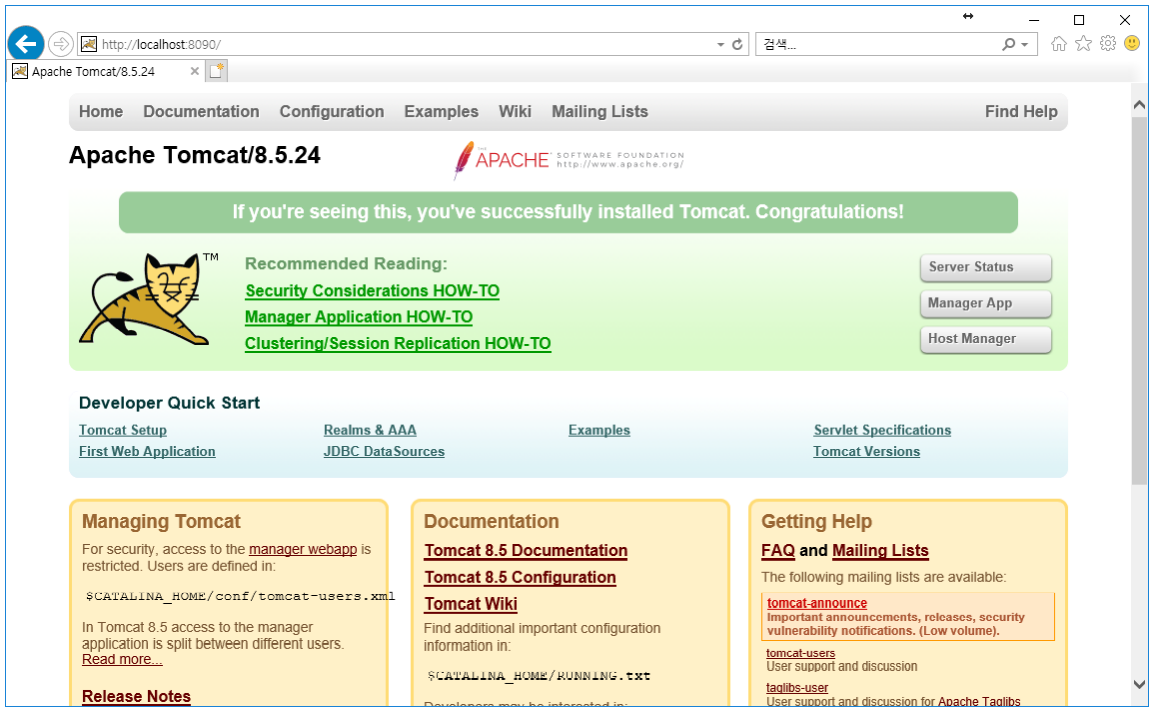Image resolution: width=1155 pixels, height=711 pixels.
Task: Click the vertical scrollbar thumb
Action: (1139, 301)
